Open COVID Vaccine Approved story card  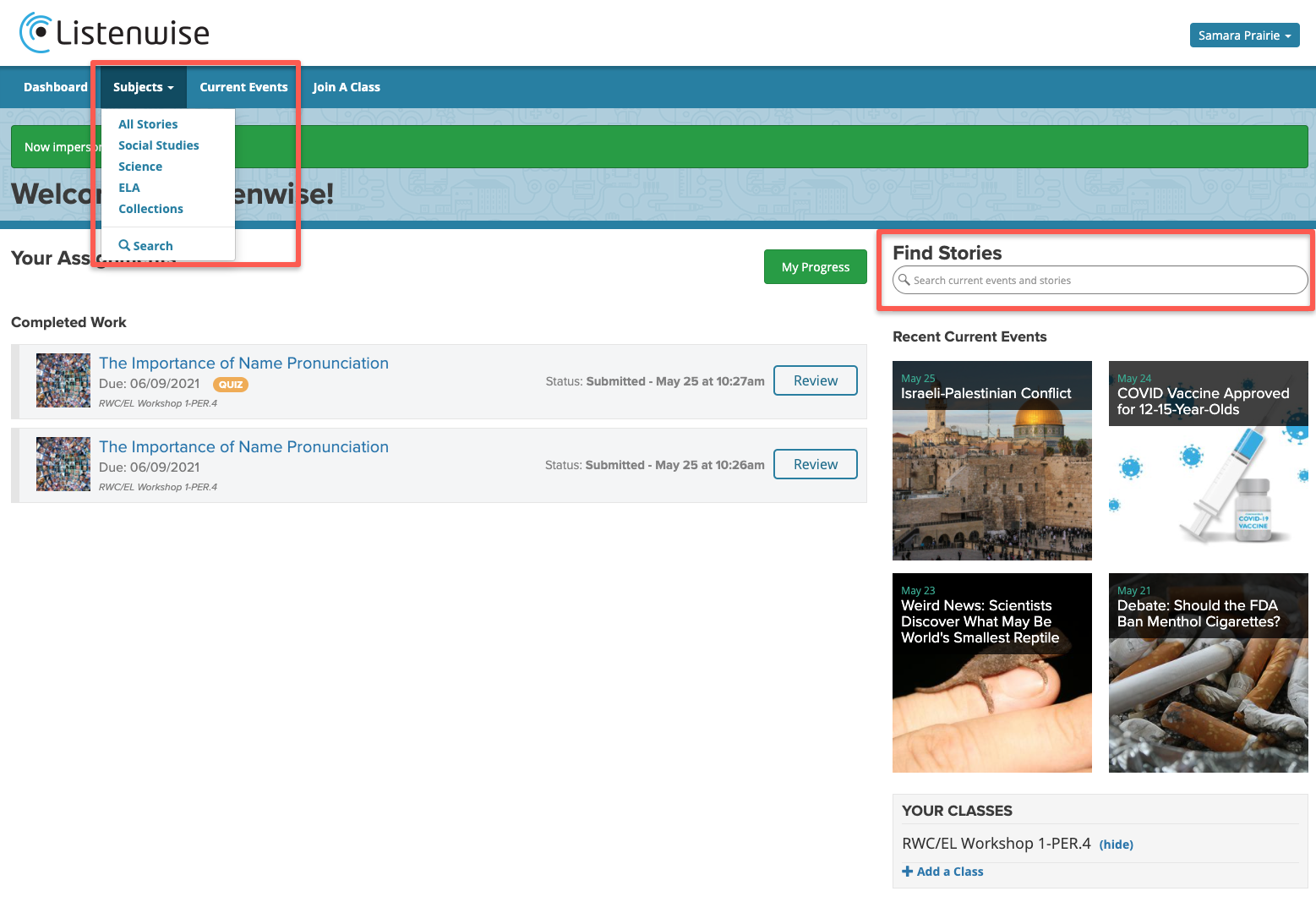[x=1208, y=461]
